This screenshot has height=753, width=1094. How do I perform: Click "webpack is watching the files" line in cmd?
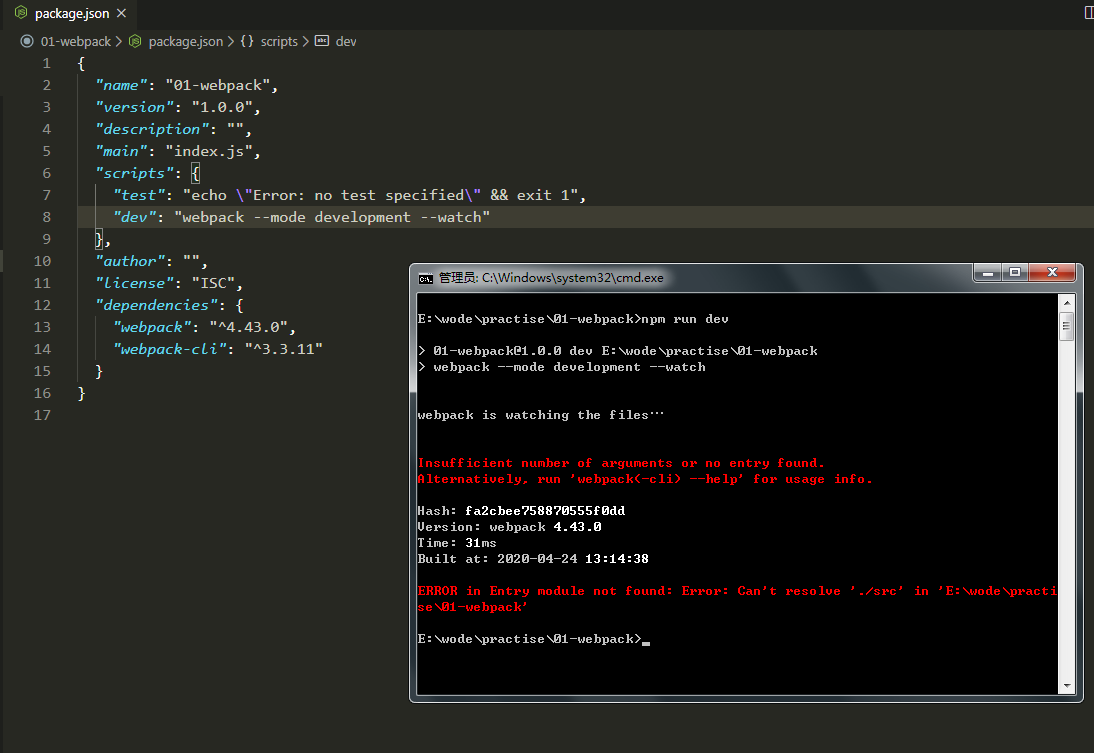coord(541,415)
